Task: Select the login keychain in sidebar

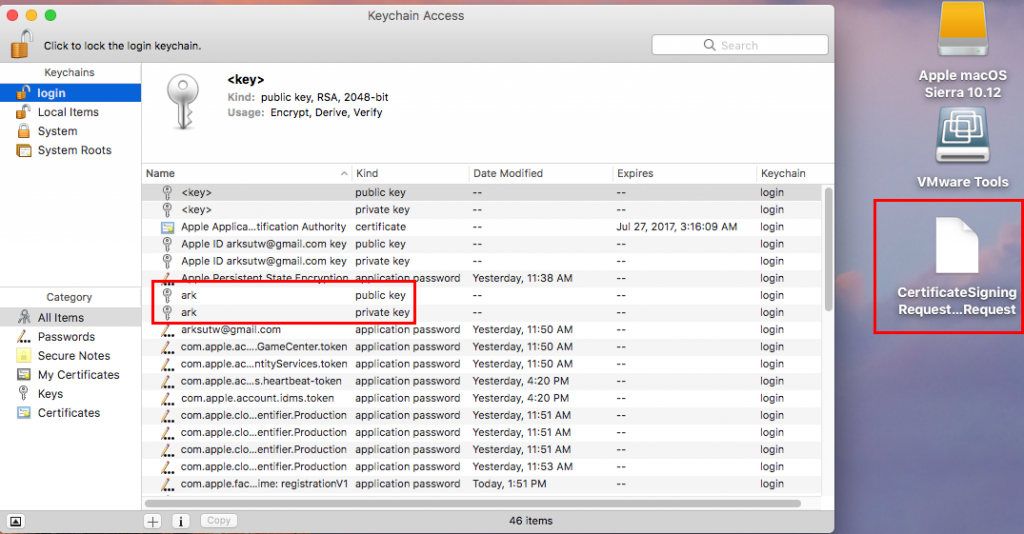Action: tap(71, 93)
